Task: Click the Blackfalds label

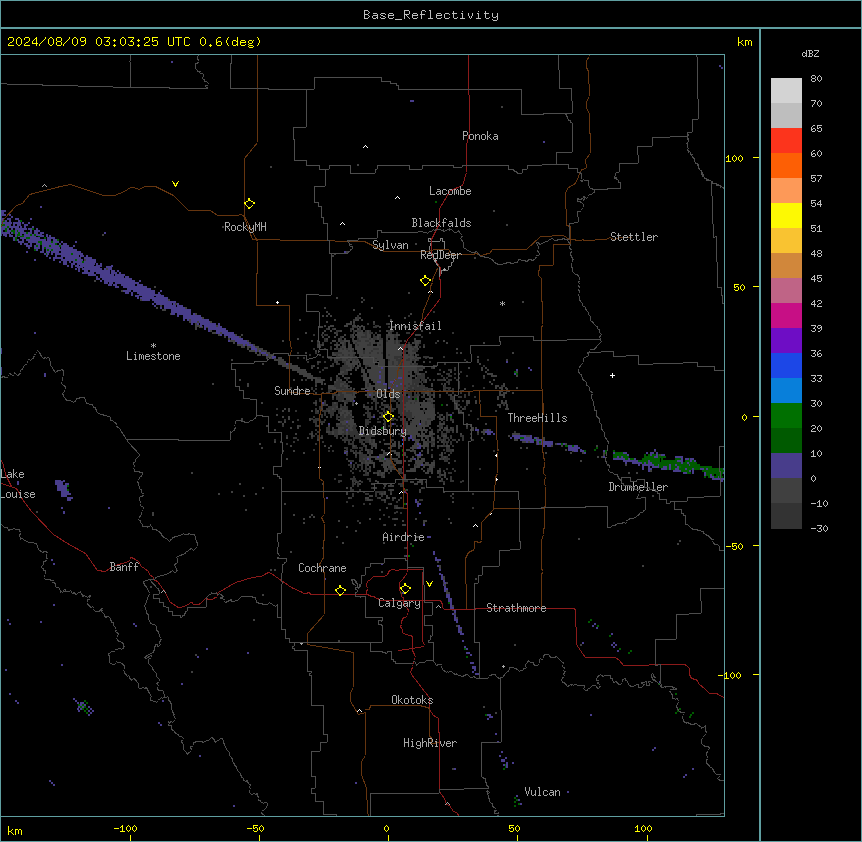Action: (441, 223)
